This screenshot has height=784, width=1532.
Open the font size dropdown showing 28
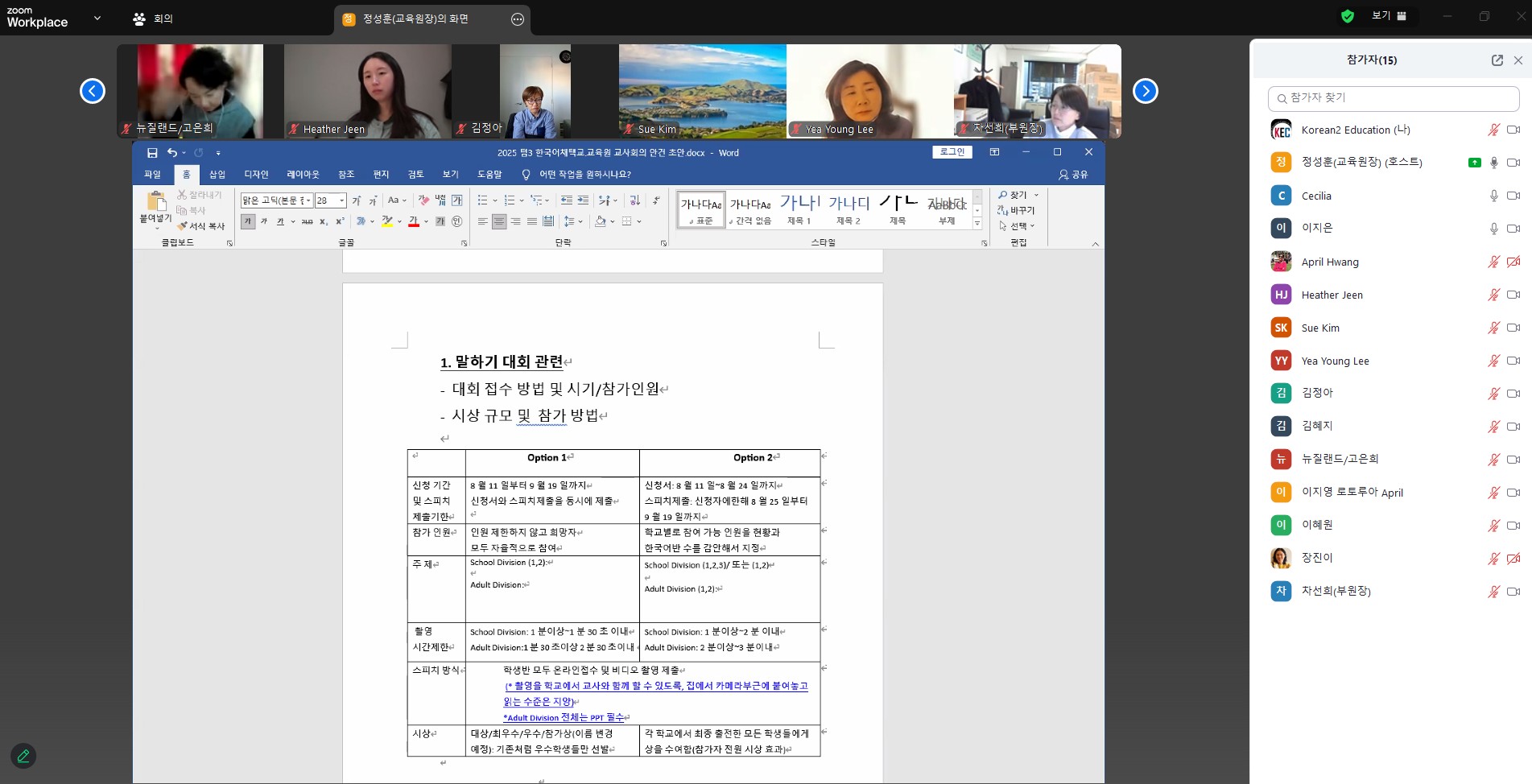(341, 200)
